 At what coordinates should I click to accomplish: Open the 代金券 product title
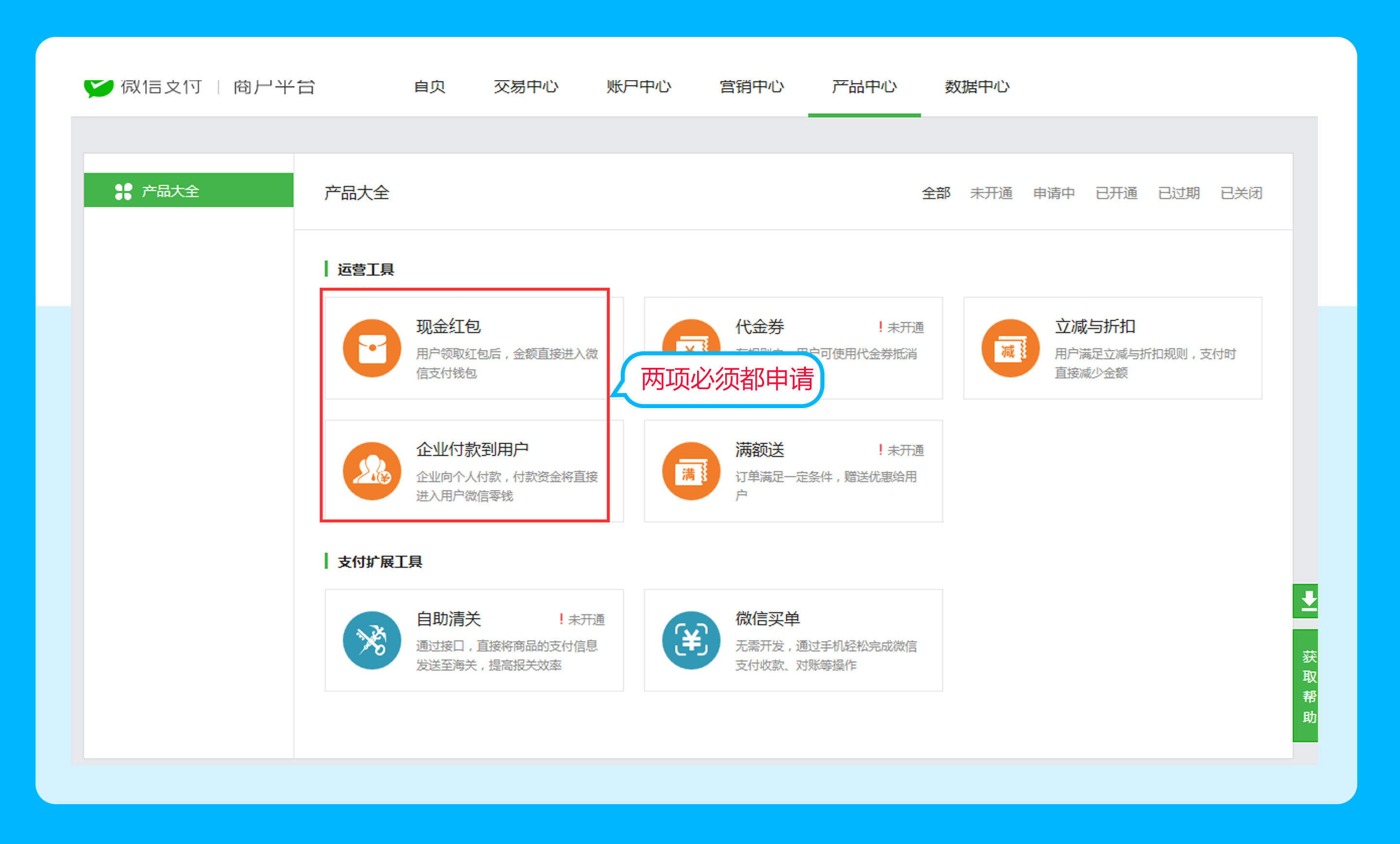click(x=759, y=326)
